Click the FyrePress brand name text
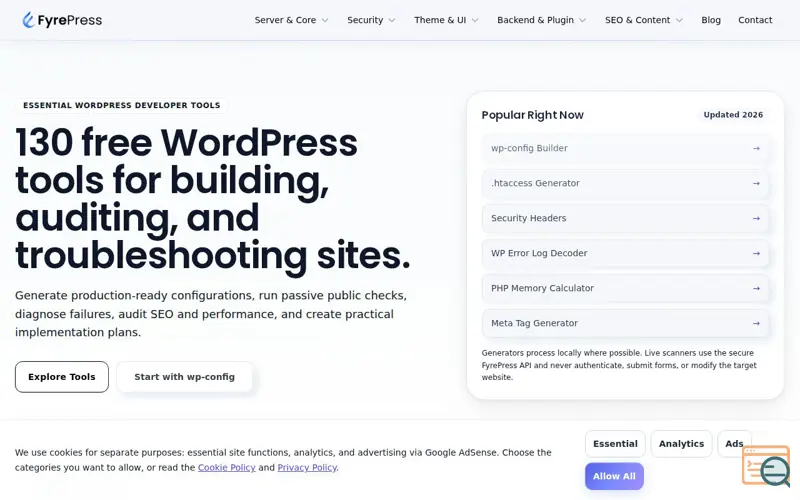Image resolution: width=800 pixels, height=500 pixels. pos(70,20)
